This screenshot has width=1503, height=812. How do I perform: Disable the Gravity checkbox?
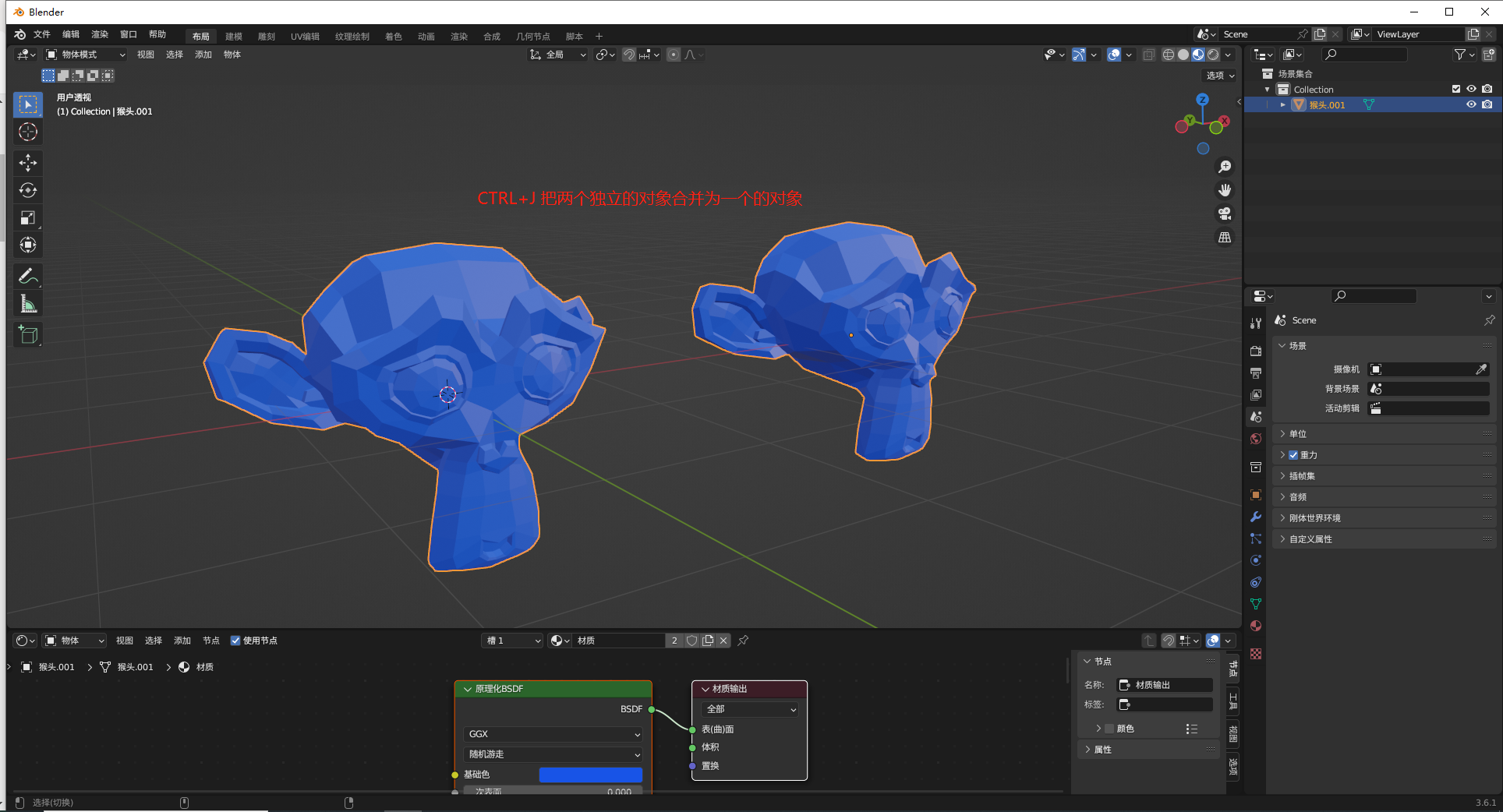(x=1293, y=455)
